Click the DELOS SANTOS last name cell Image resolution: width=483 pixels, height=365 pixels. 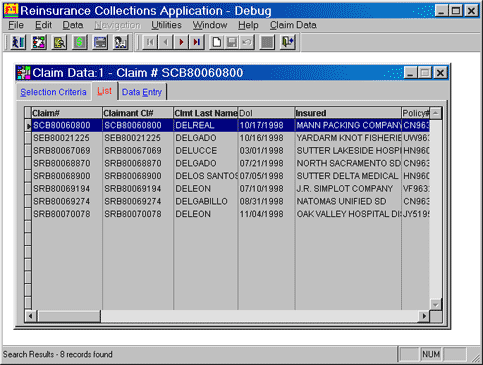point(206,176)
